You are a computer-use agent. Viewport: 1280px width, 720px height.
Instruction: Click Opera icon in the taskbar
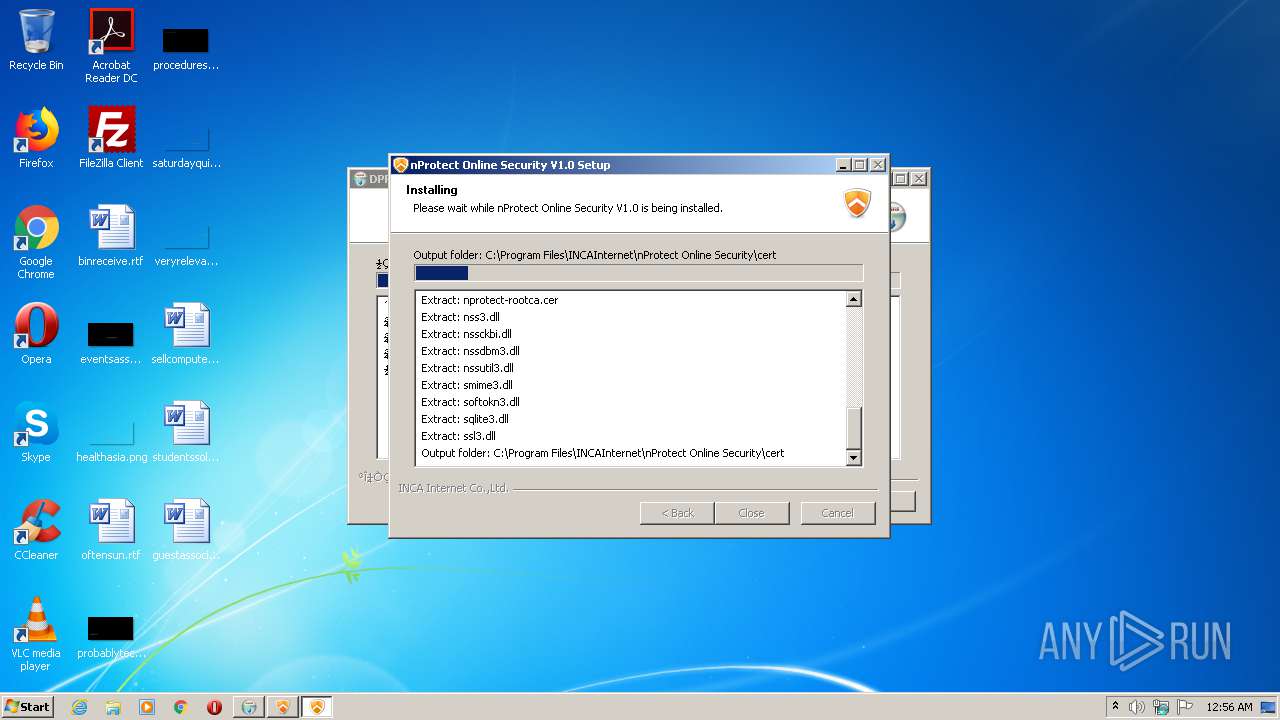coord(214,707)
